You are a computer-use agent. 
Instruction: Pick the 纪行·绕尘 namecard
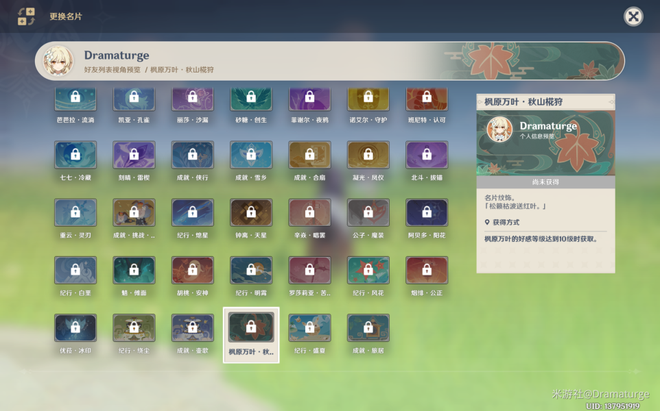click(134, 328)
